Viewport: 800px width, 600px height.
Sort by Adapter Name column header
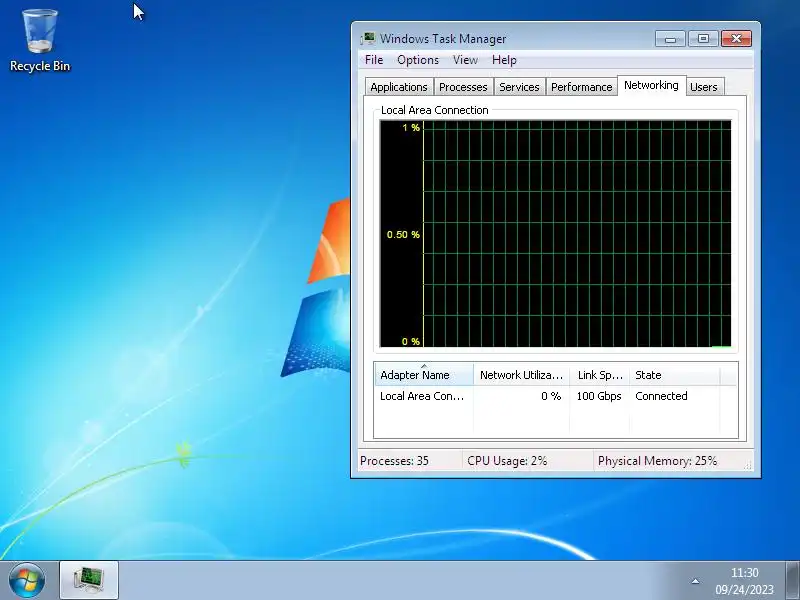[x=423, y=374]
